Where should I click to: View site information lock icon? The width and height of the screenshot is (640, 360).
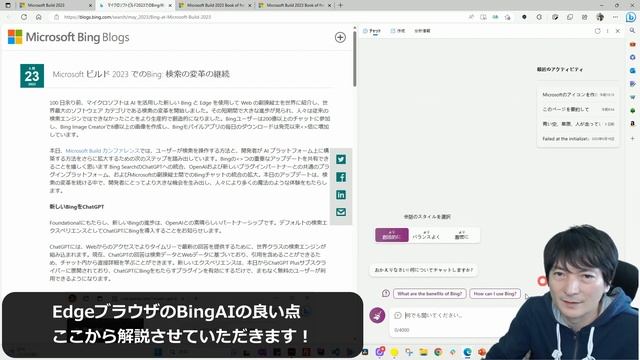click(x=57, y=17)
